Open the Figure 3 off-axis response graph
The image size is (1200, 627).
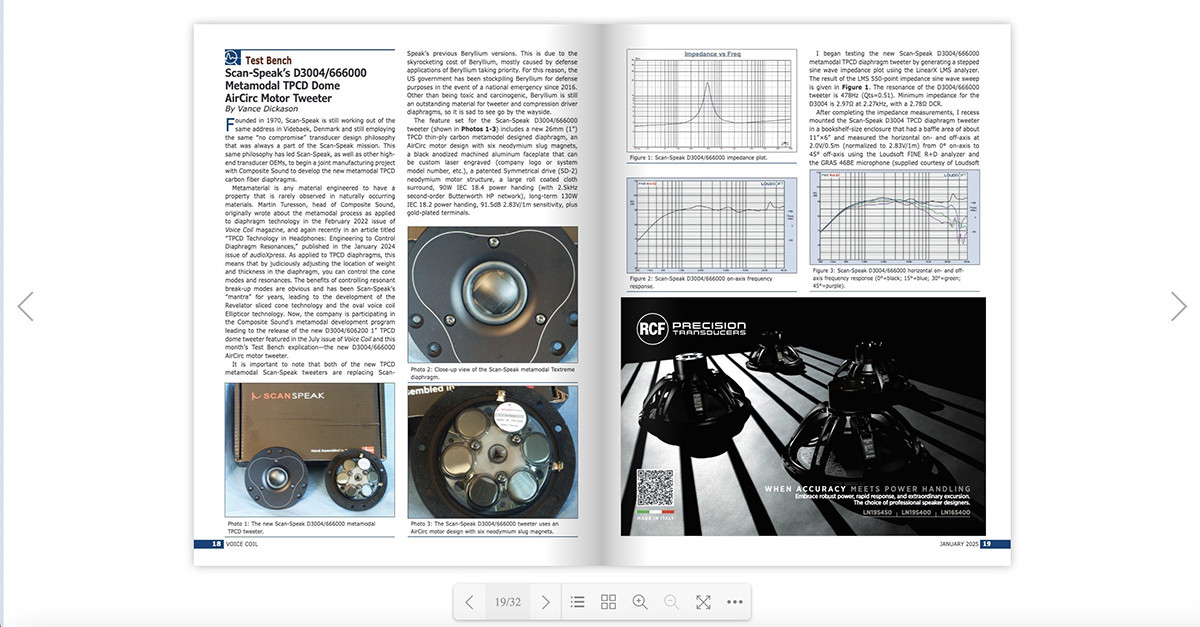[895, 217]
